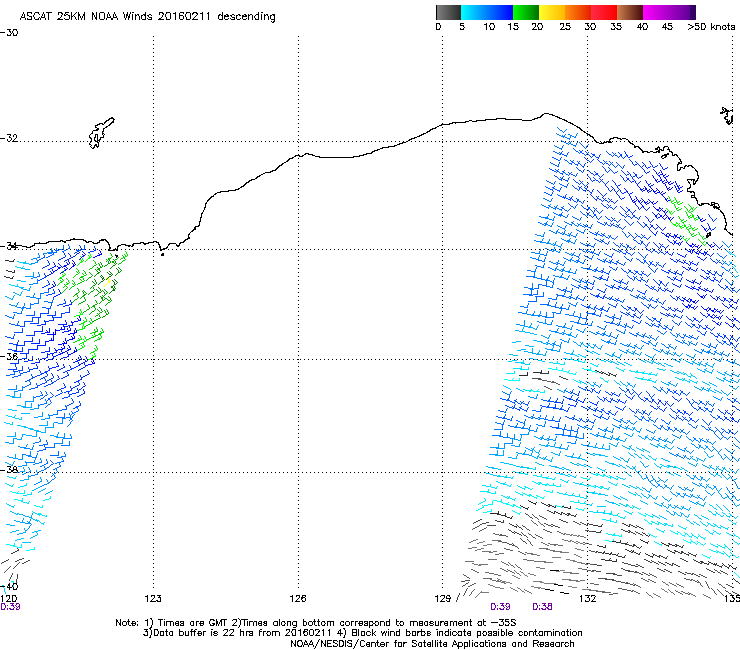This screenshot has width=740, height=650.
Task: Click the "132" longitude axis label
Action: click(588, 599)
